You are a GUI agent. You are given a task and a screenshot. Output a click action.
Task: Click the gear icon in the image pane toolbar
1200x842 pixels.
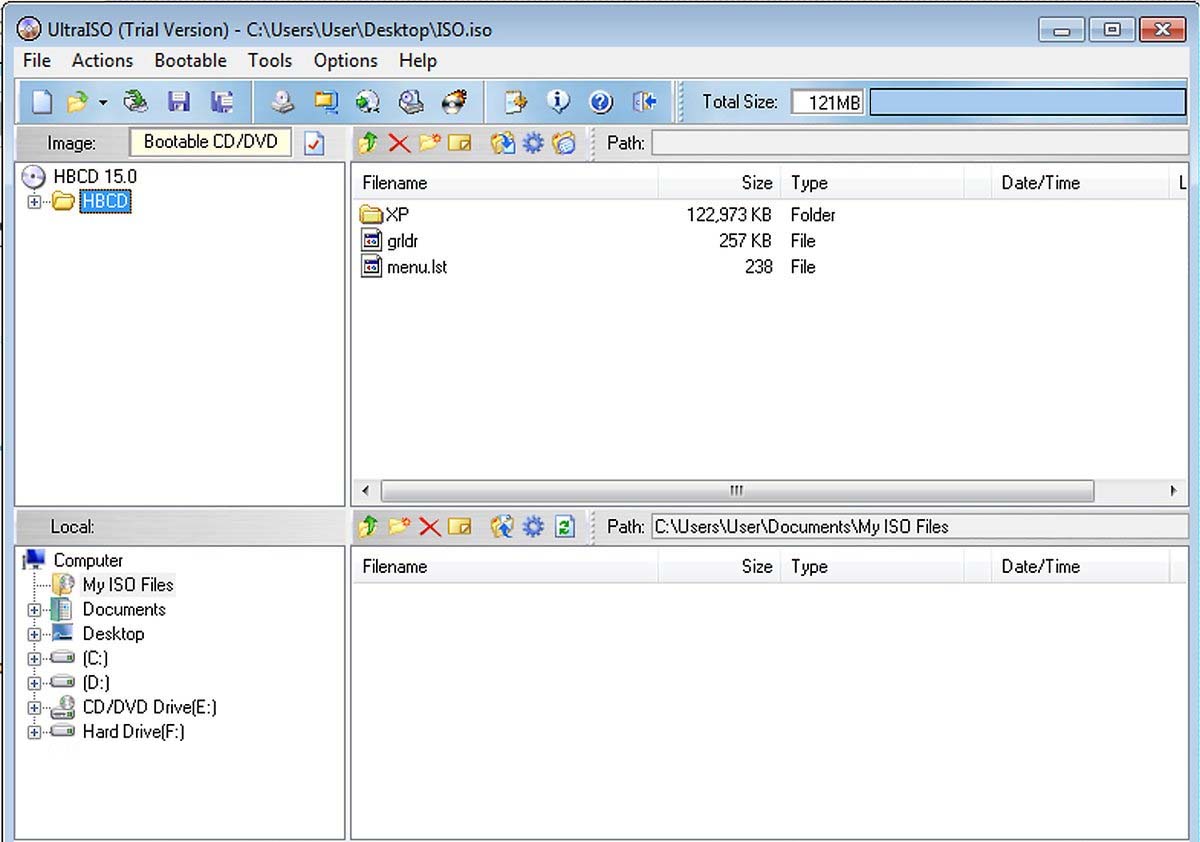pyautogui.click(x=533, y=143)
